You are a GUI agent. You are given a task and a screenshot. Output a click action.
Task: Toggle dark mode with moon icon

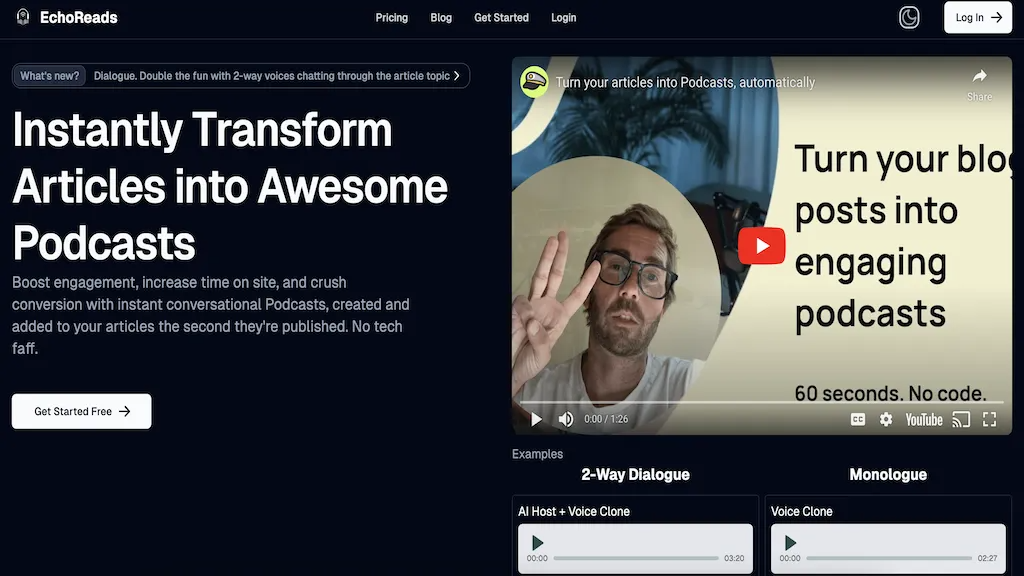(908, 17)
